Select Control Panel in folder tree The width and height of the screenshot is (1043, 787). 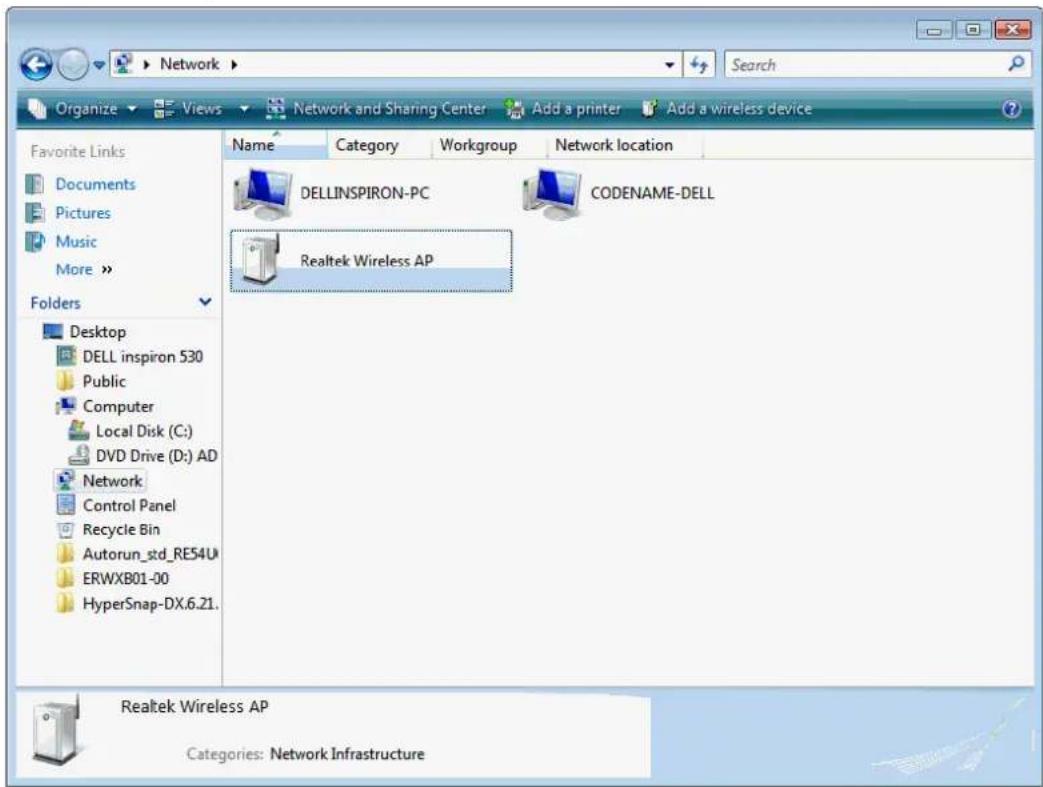[x=129, y=506]
